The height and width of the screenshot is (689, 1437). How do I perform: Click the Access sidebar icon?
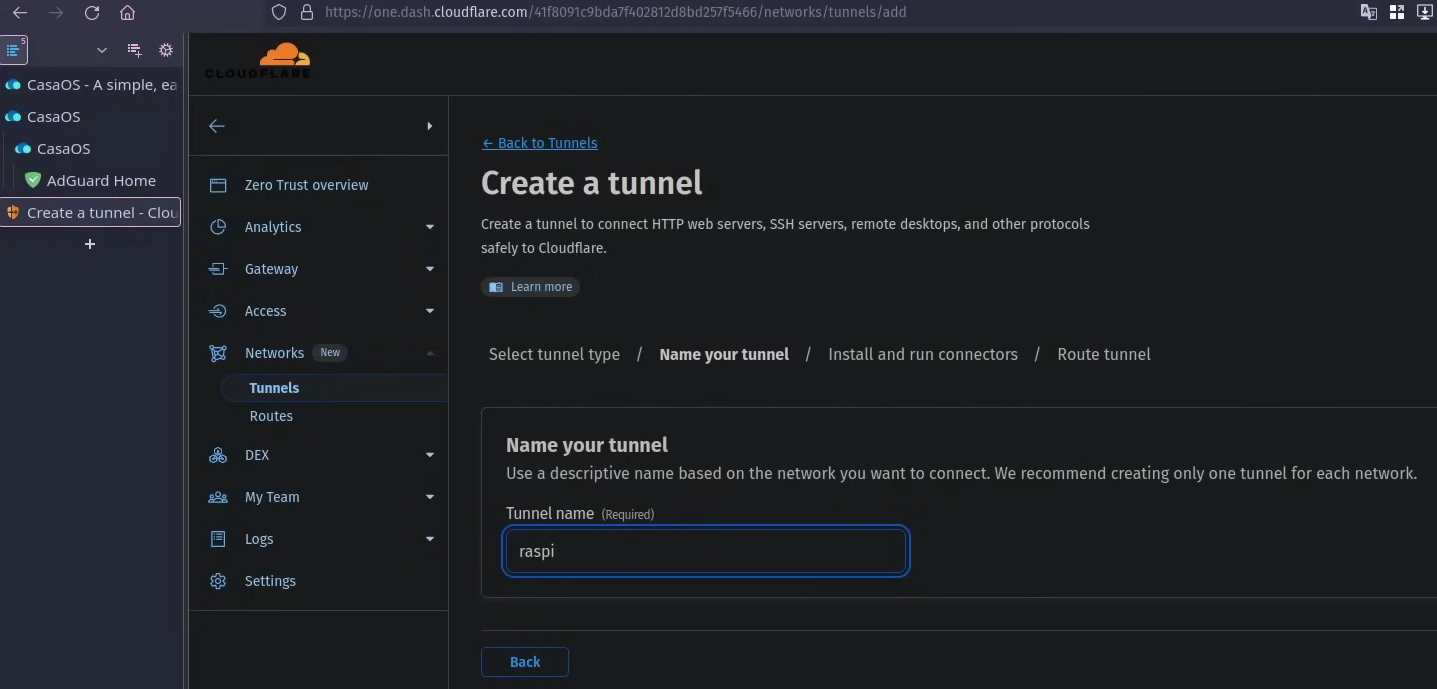coord(217,311)
